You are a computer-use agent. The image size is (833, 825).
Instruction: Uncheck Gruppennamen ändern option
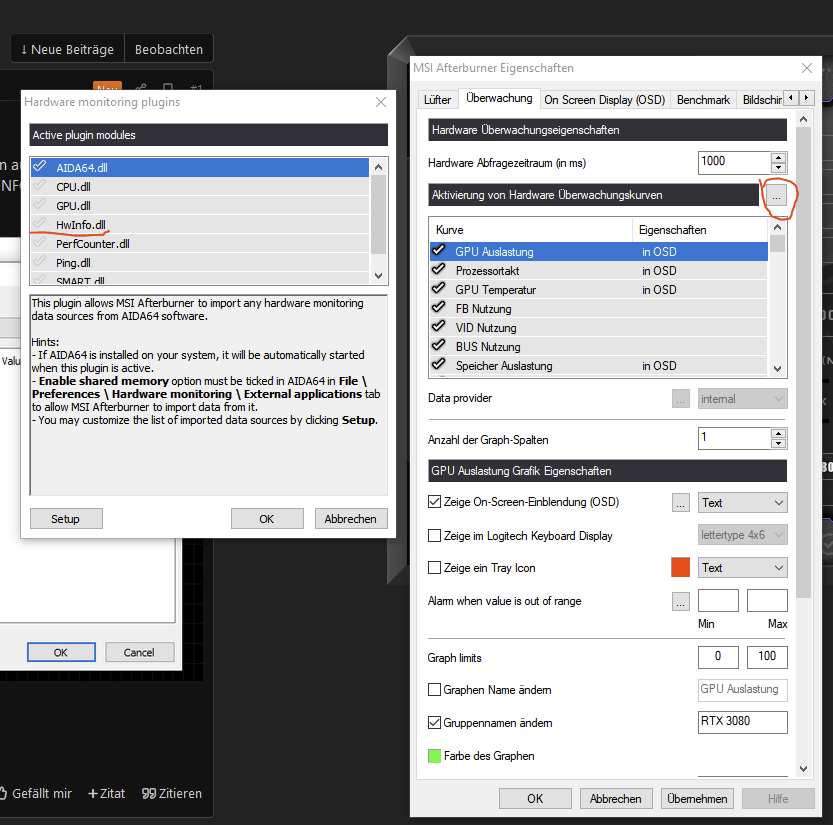click(435, 722)
